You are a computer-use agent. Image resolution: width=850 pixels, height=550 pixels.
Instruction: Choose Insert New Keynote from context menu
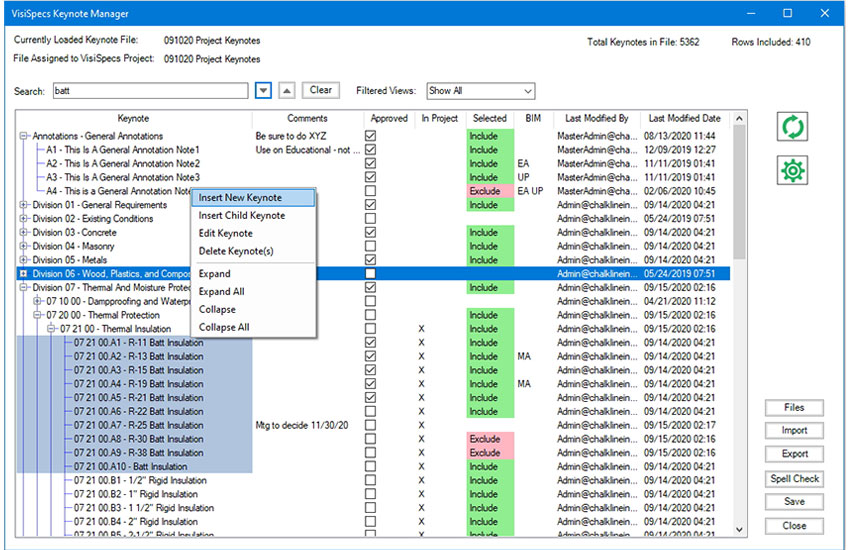point(253,198)
